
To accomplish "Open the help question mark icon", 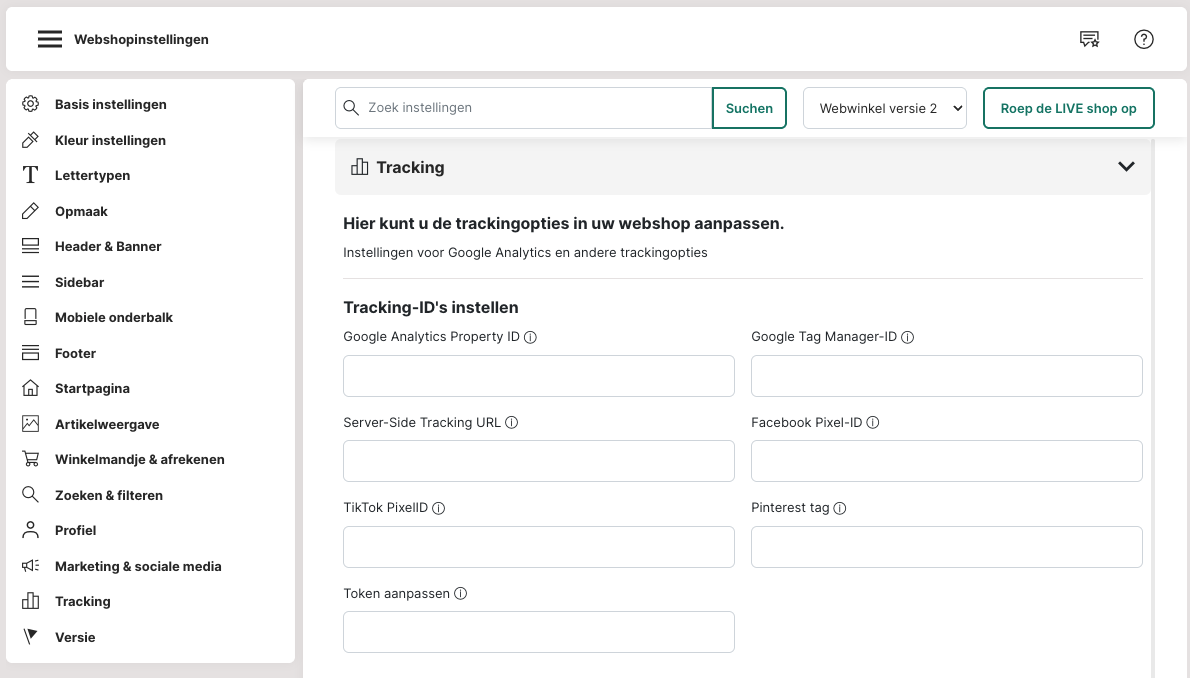I will 1144,39.
